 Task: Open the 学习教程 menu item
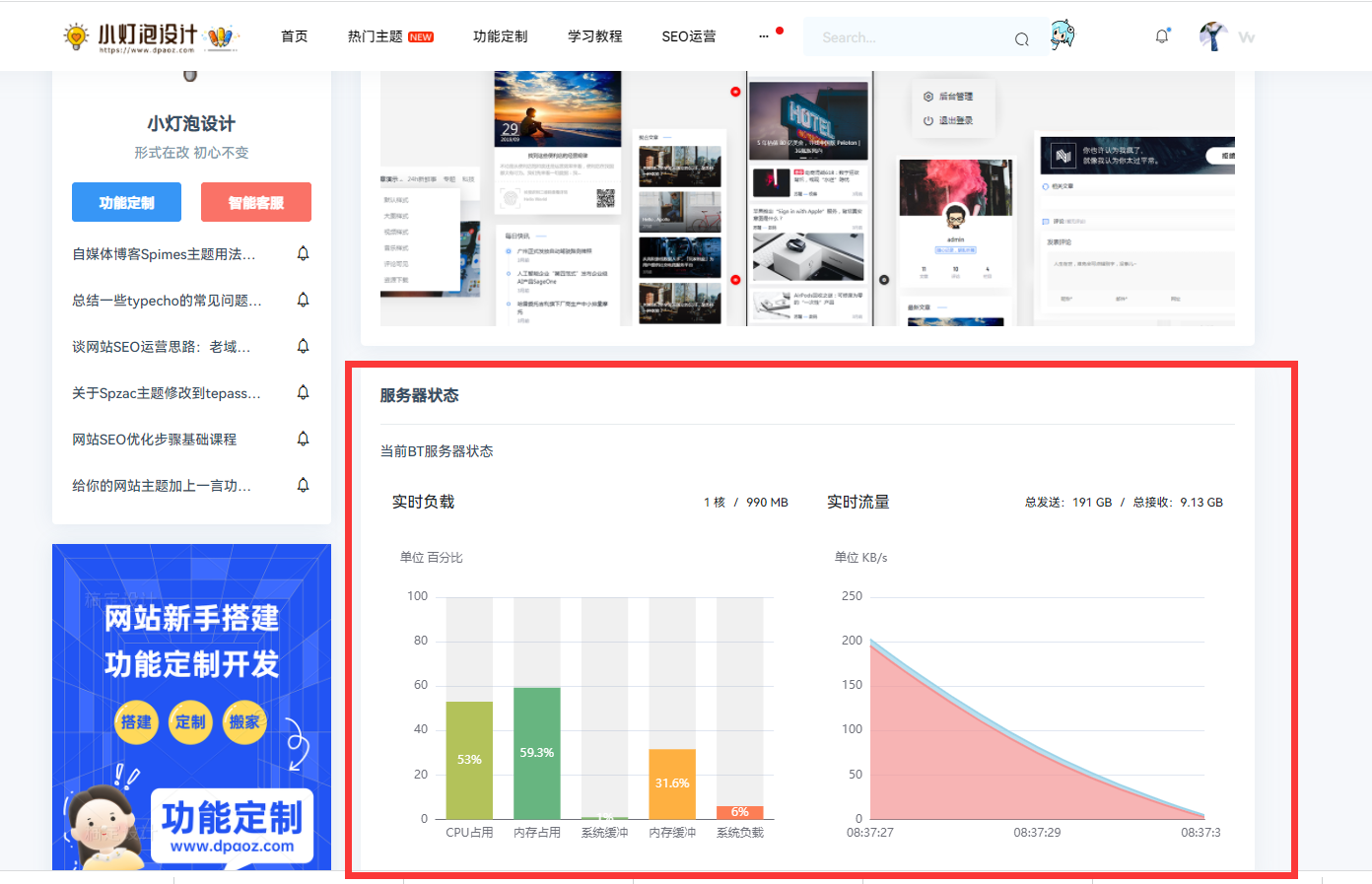tap(593, 35)
